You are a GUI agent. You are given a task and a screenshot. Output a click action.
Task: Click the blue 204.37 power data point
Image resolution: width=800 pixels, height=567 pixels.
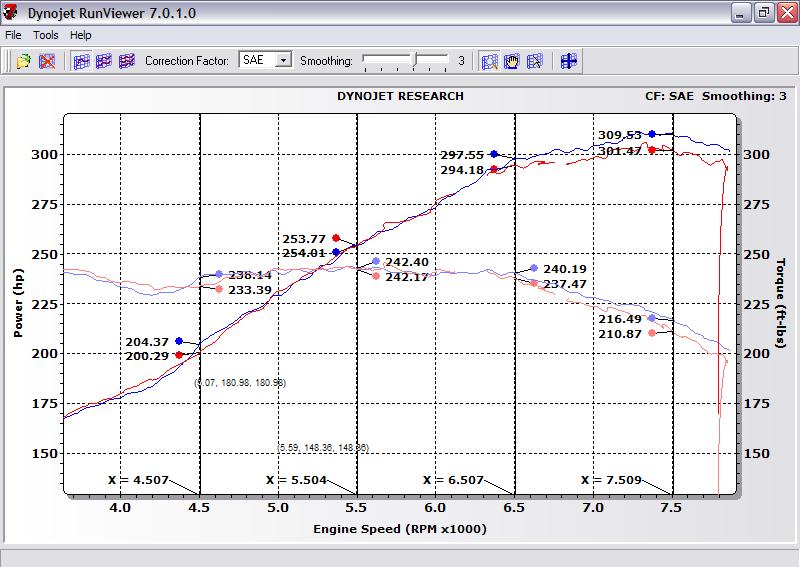179,341
